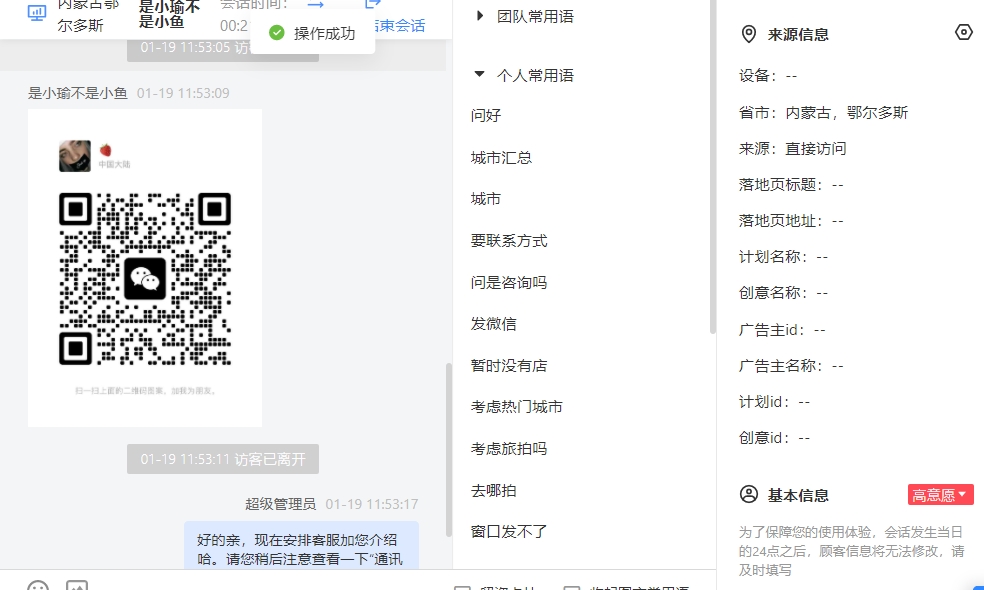The width and height of the screenshot is (984, 590).
Task: Select the 考虑旅拍吗 quick phrase
Action: click(509, 449)
